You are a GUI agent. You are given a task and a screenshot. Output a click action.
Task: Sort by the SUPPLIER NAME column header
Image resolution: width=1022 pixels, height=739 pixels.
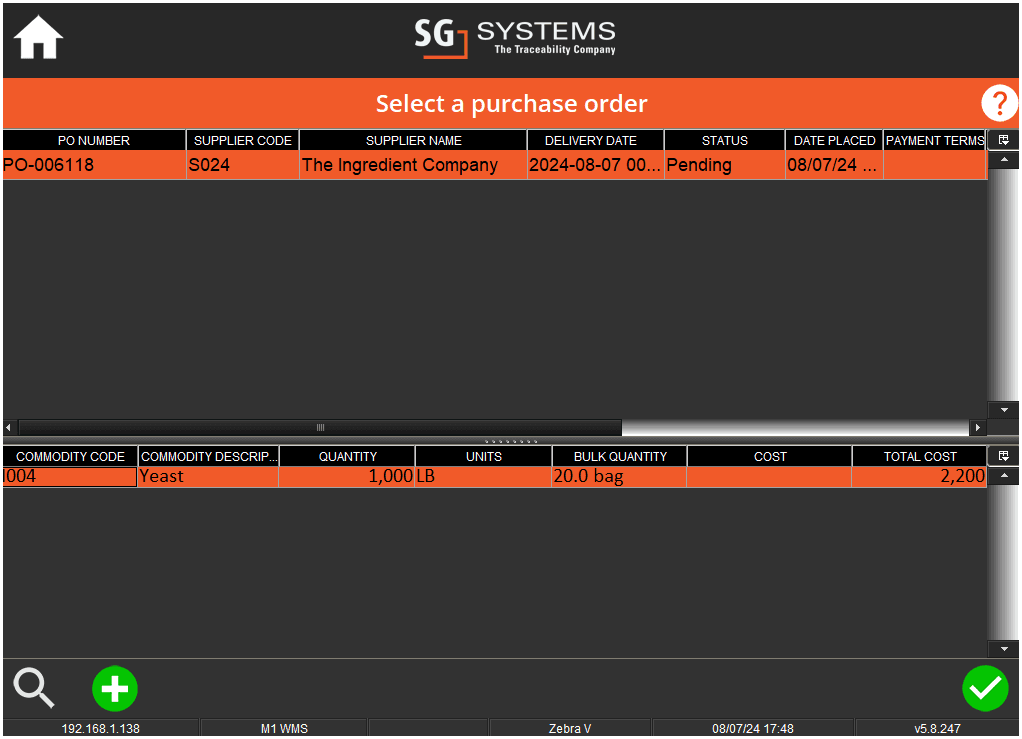pos(412,140)
